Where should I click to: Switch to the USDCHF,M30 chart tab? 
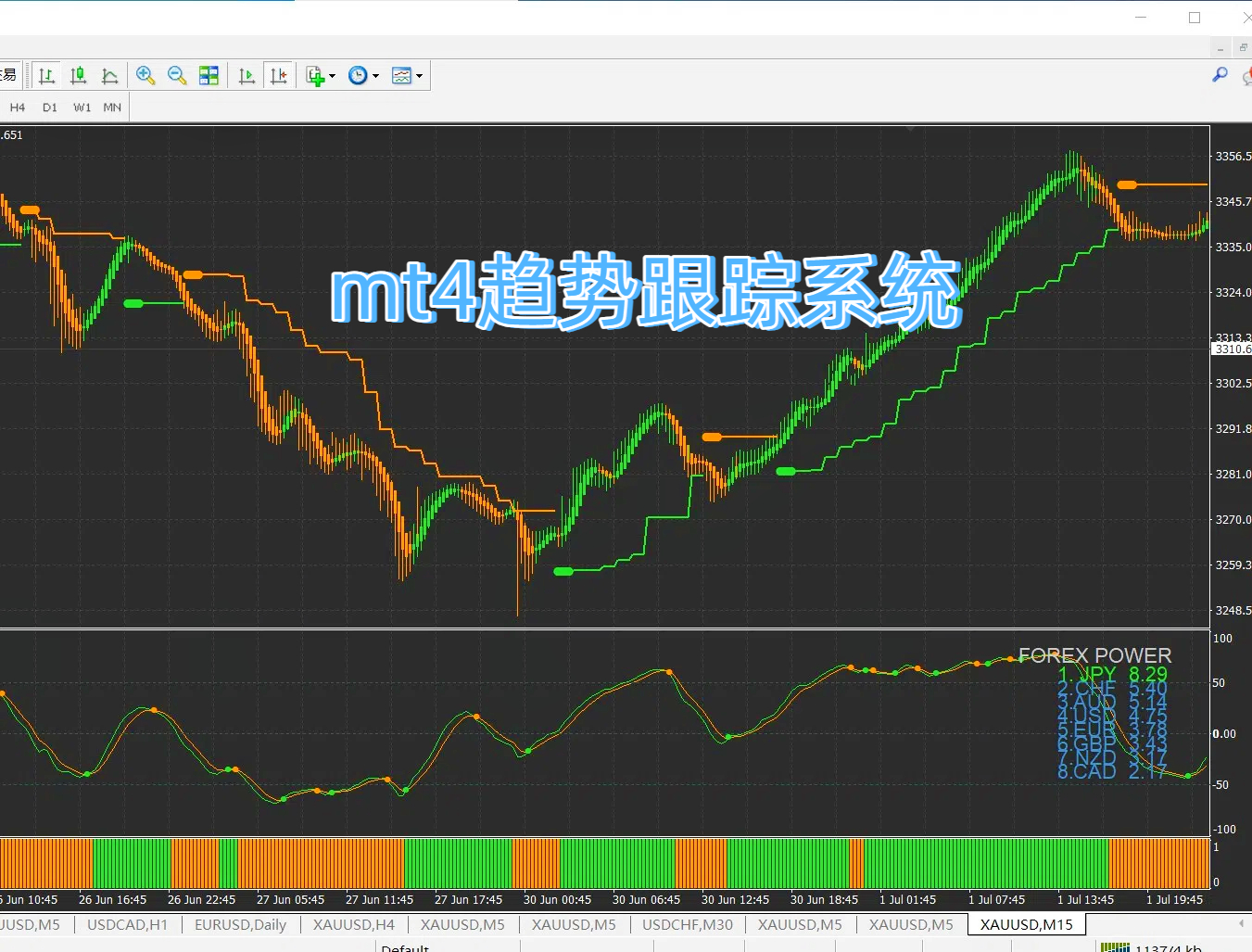point(687,924)
